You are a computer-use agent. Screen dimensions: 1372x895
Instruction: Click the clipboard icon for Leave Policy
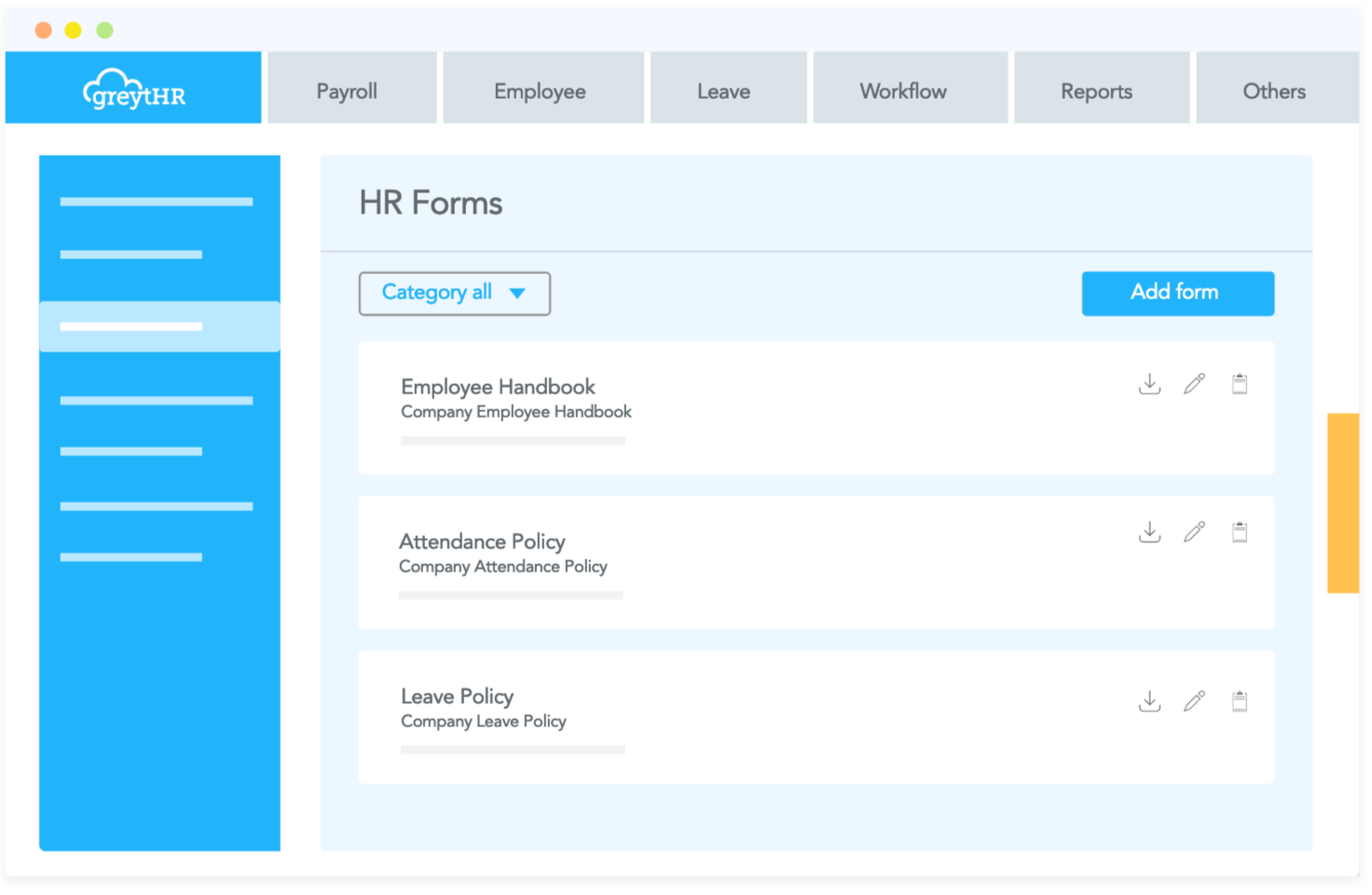point(1240,701)
